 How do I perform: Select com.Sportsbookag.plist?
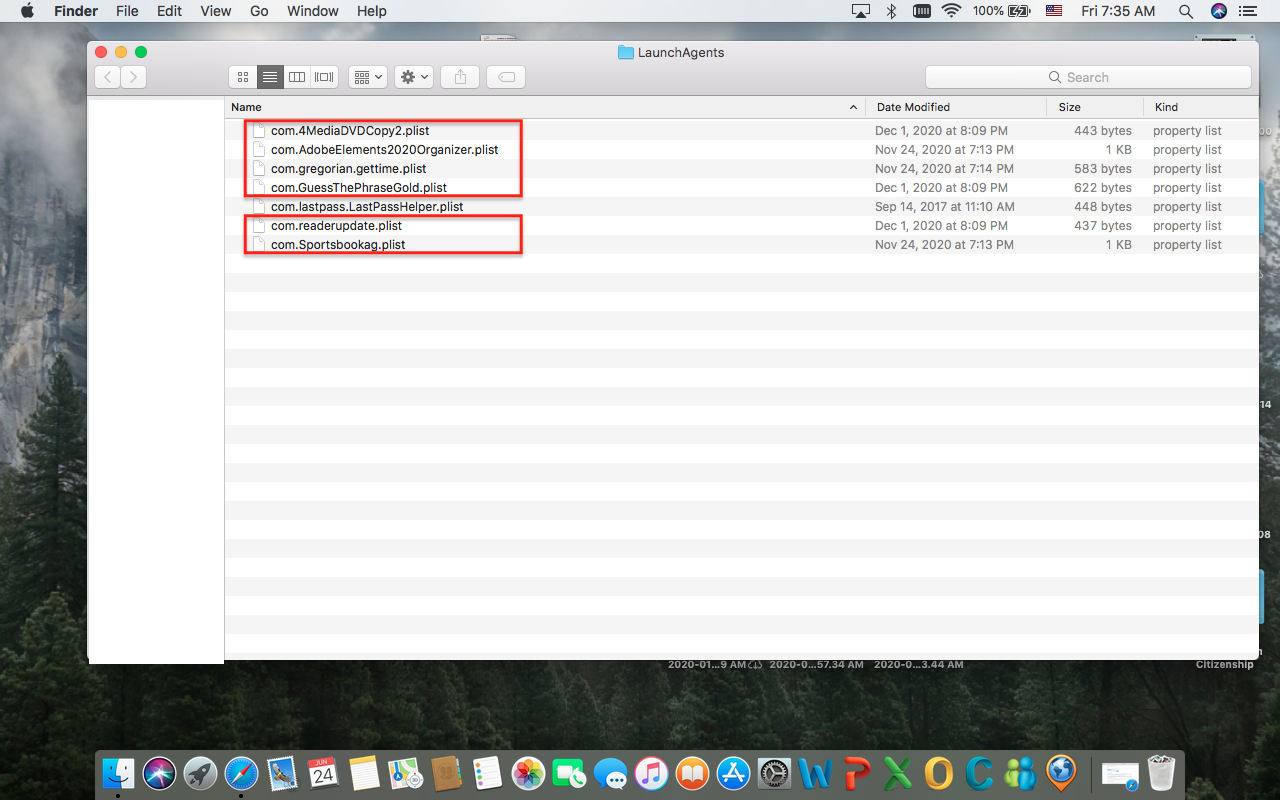(x=338, y=245)
